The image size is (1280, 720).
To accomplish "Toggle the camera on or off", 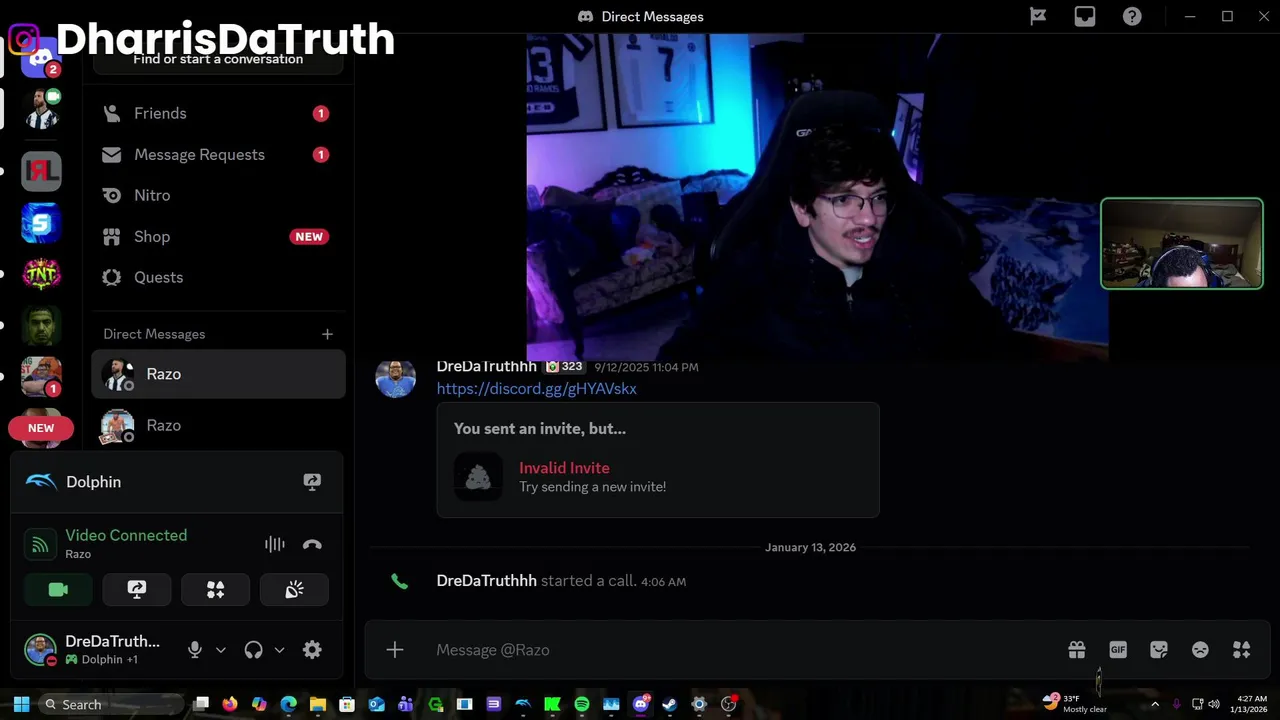I will pos(58,590).
